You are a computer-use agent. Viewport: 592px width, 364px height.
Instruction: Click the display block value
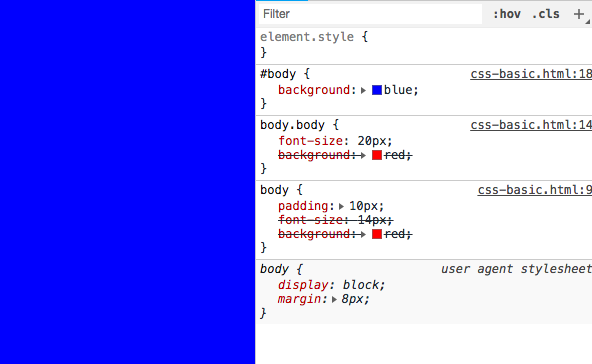point(364,285)
